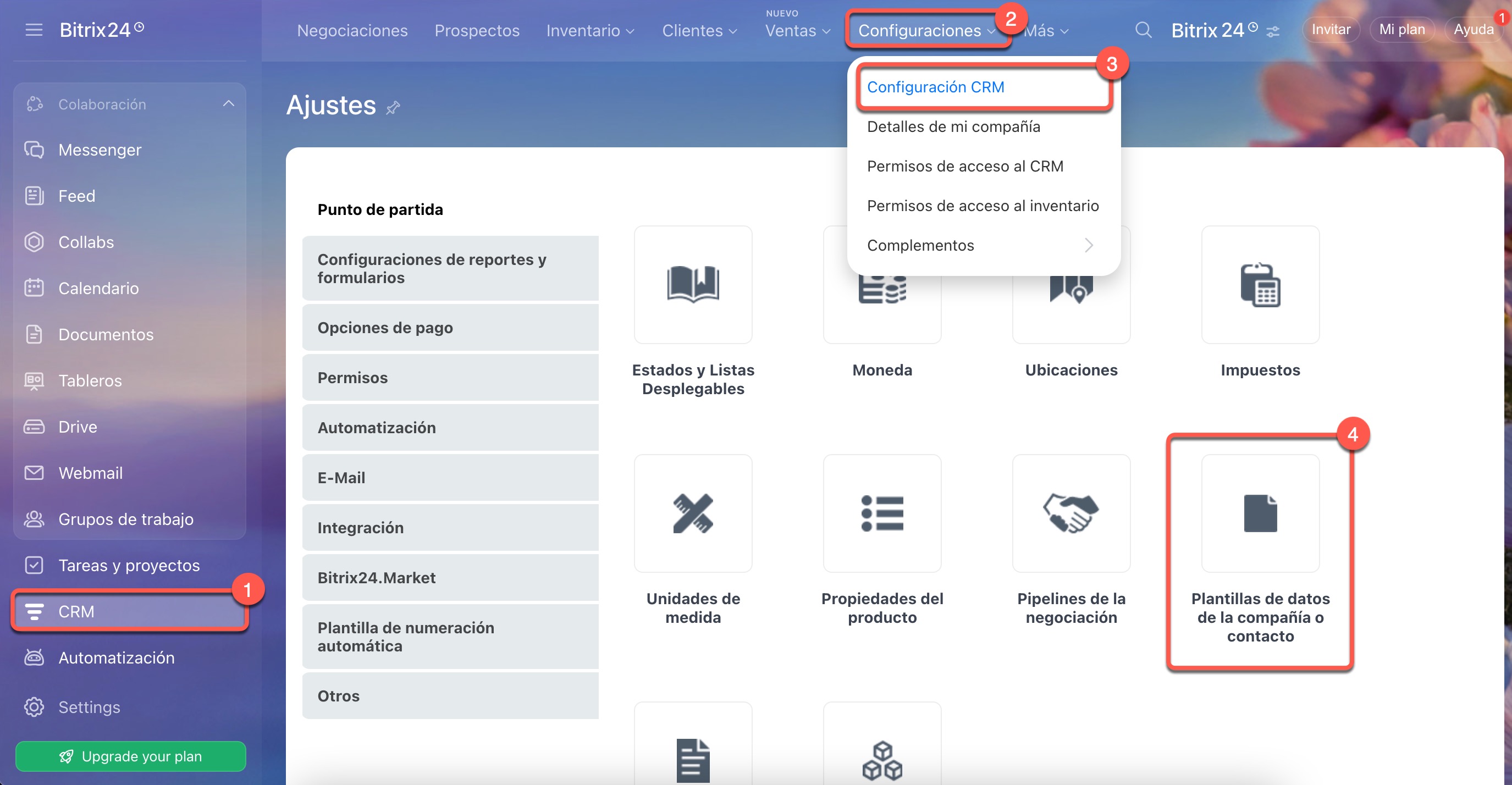The image size is (1512, 785).
Task: Click Upgrade your plan button
Action: [130, 756]
